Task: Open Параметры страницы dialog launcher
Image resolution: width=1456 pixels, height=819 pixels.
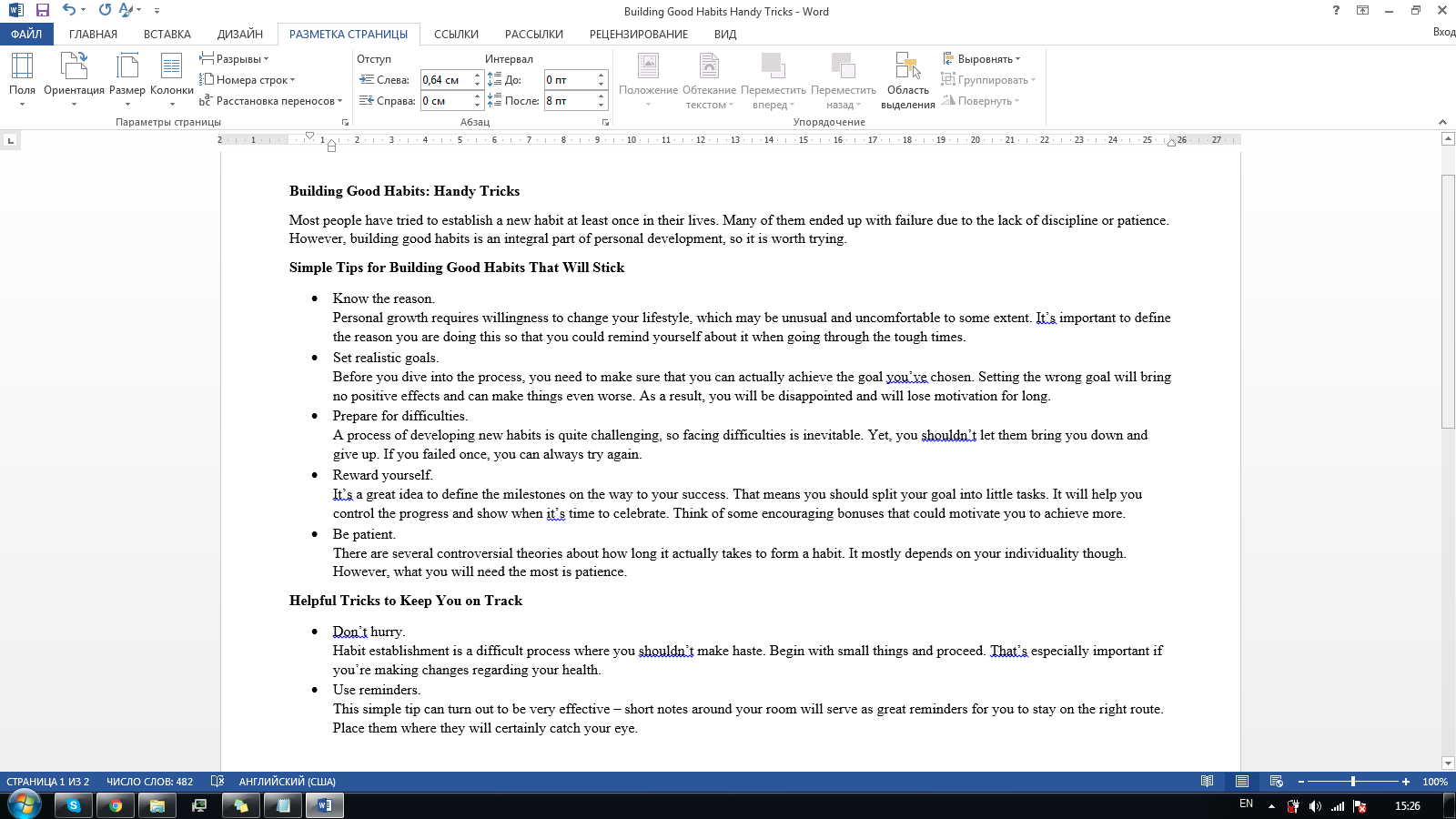Action: click(345, 122)
